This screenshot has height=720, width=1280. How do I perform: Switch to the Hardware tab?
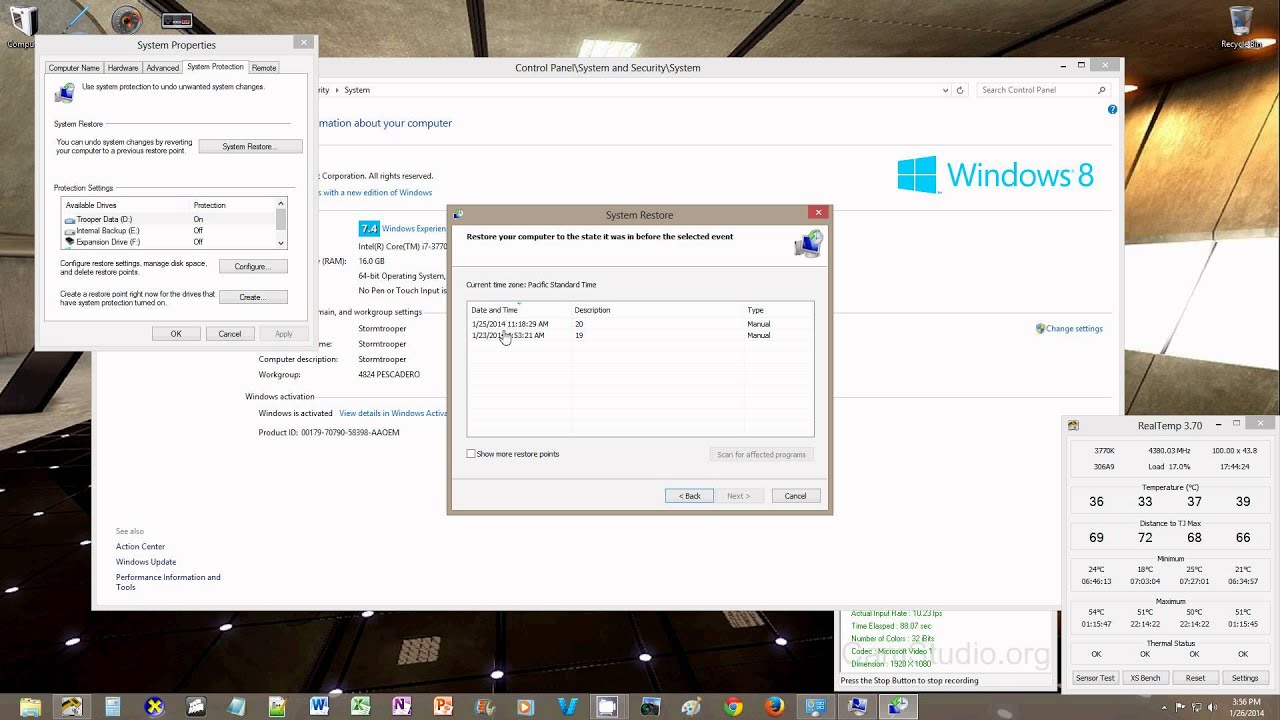tap(123, 68)
